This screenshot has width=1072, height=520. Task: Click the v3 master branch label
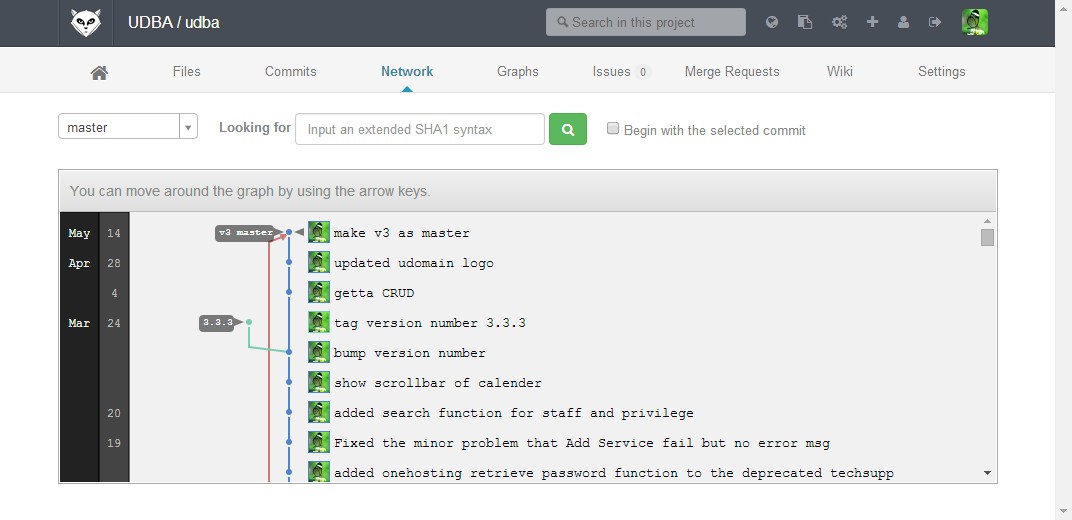246,232
